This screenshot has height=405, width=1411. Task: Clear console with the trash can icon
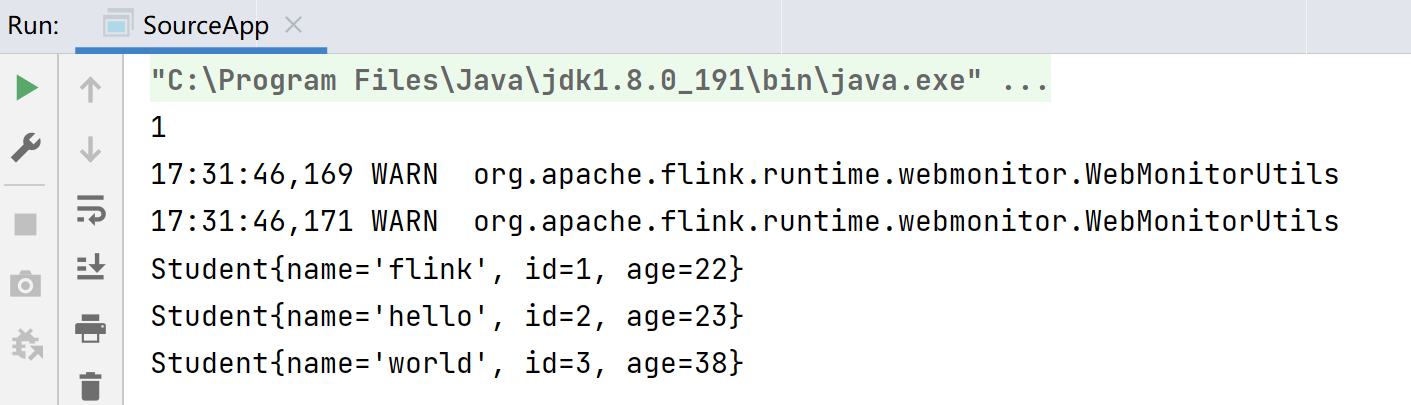coord(91,385)
